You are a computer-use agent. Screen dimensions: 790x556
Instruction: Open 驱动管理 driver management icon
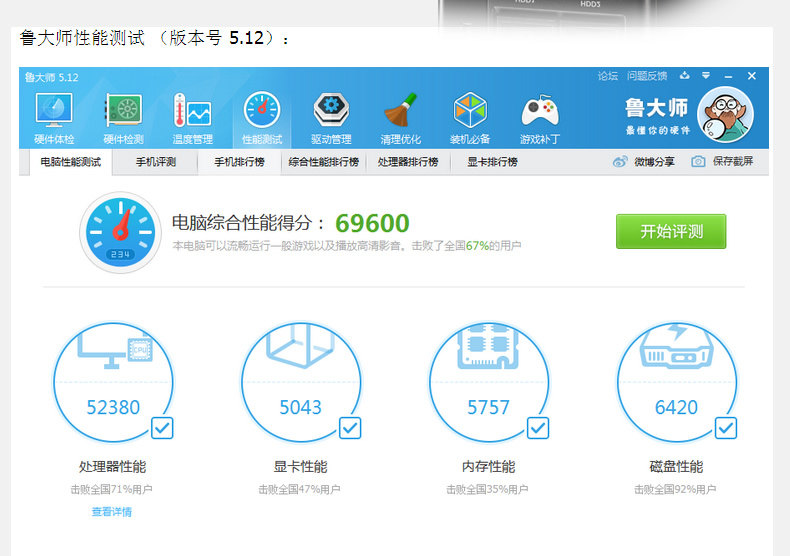[x=331, y=110]
